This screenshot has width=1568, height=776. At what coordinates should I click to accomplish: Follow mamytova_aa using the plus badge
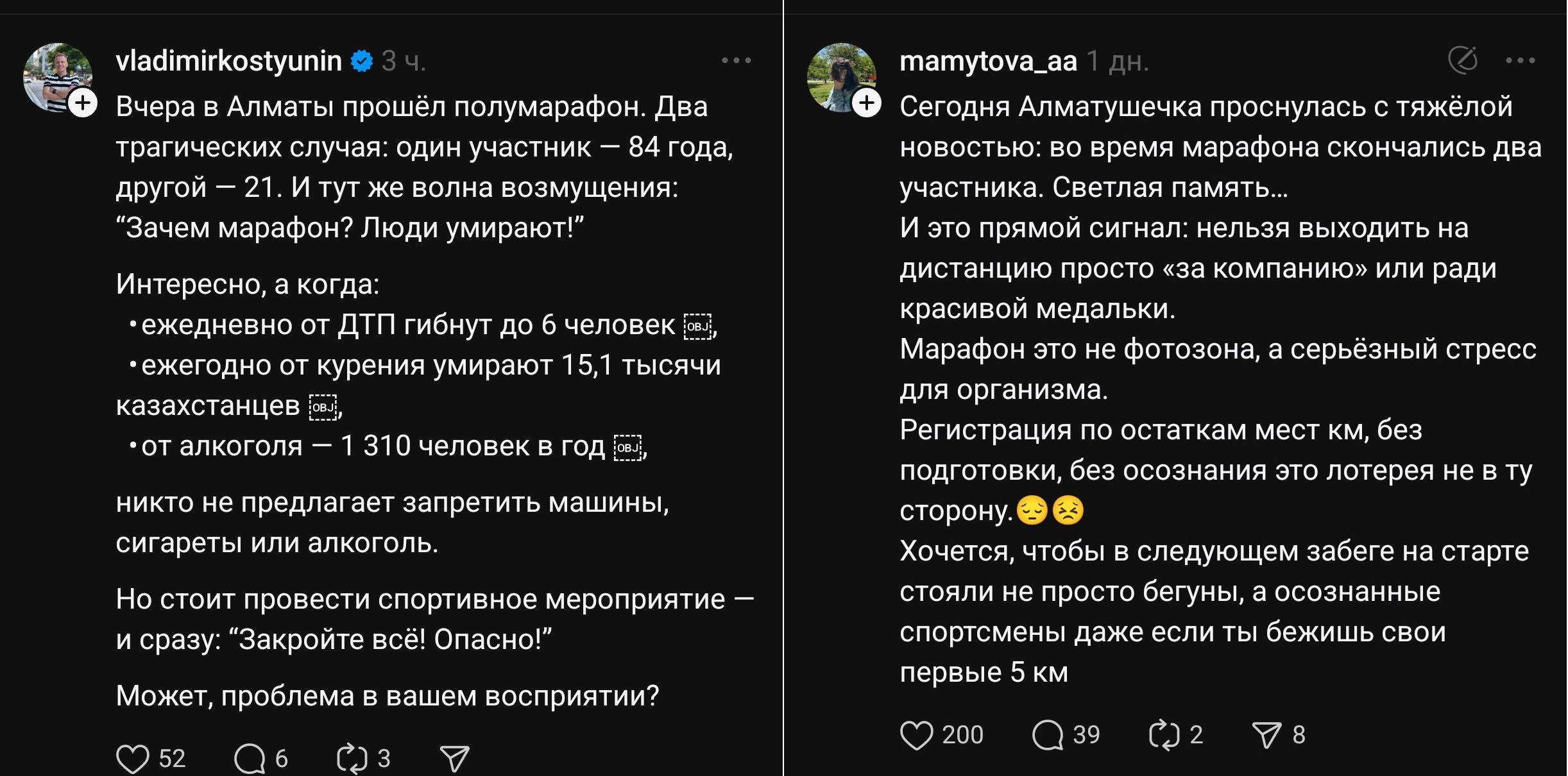(x=867, y=103)
